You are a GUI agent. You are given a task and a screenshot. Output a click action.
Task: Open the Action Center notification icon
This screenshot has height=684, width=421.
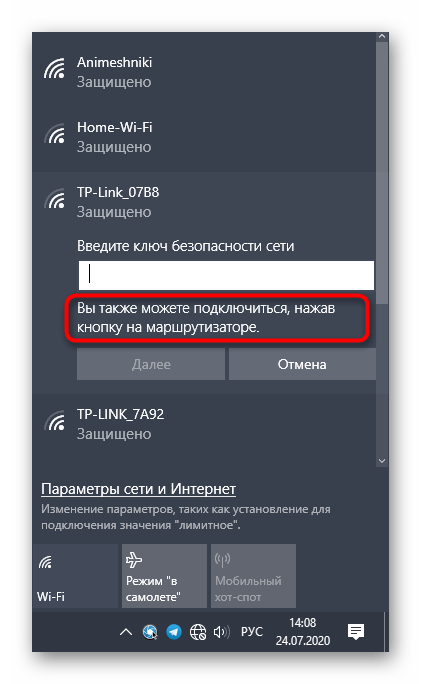coord(356,632)
